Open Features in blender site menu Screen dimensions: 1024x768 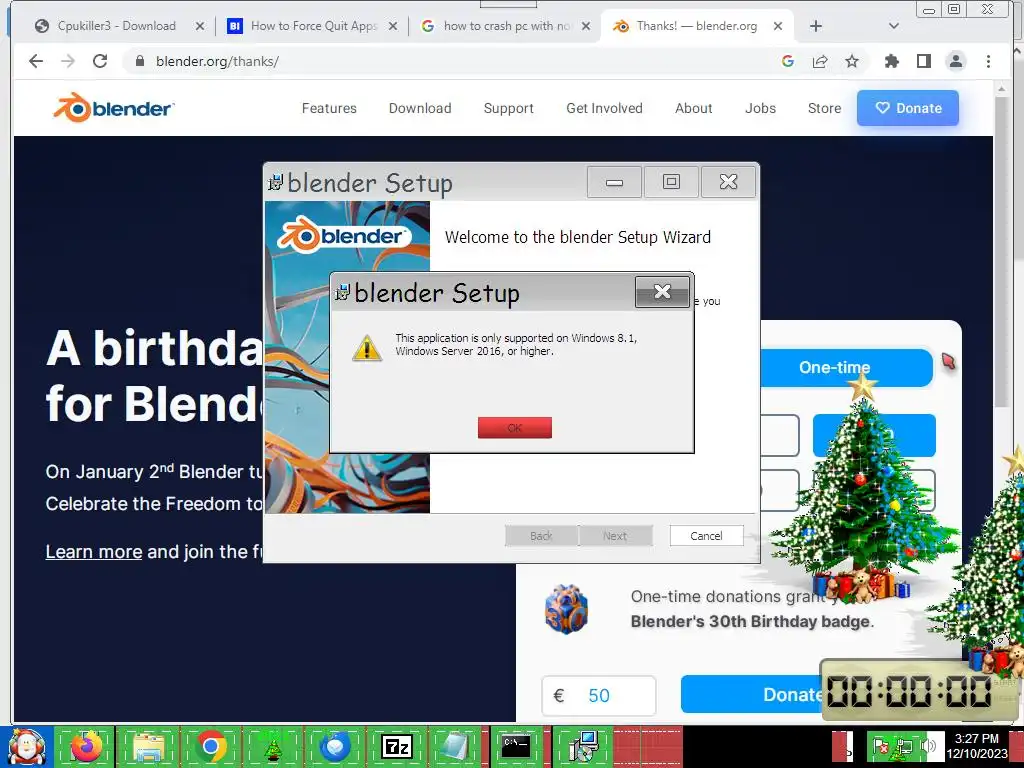(329, 108)
